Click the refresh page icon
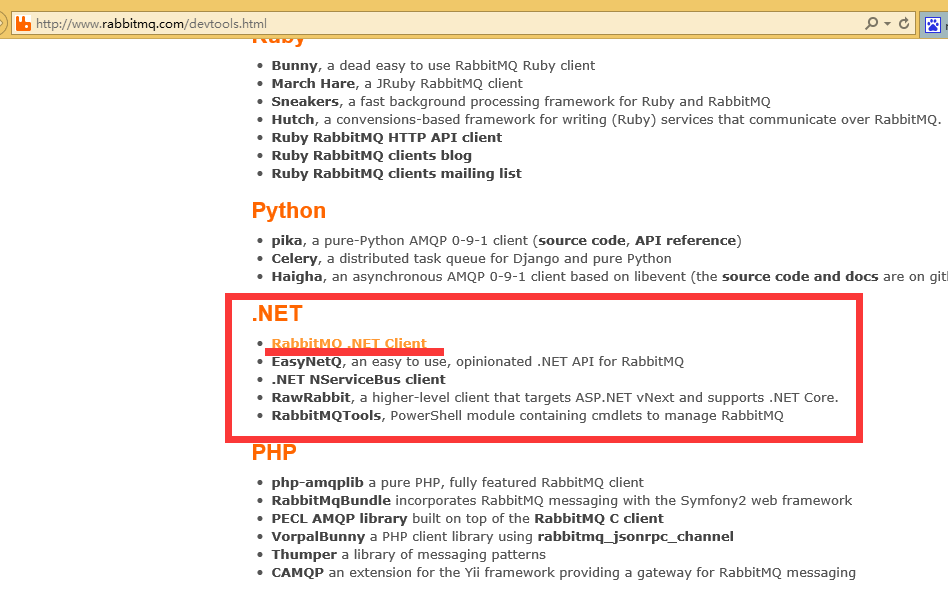 tap(904, 24)
